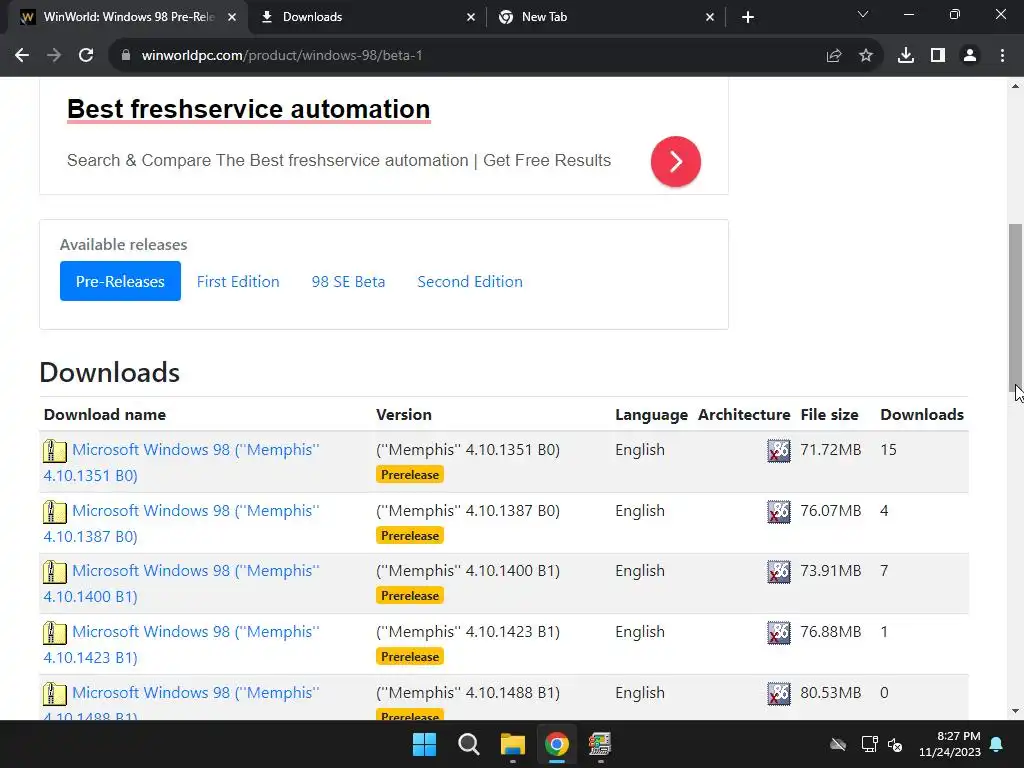Viewport: 1024px width, 768px height.
Task: Click x86 architecture icon for 80.53MB row
Action: [778, 694]
